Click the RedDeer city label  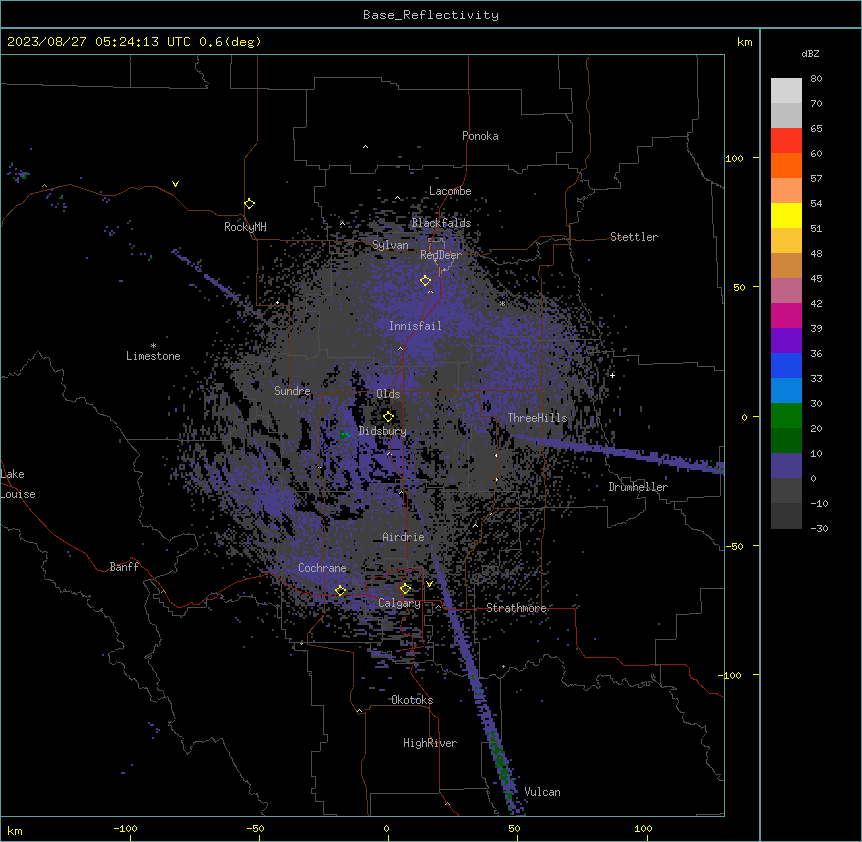[441, 255]
